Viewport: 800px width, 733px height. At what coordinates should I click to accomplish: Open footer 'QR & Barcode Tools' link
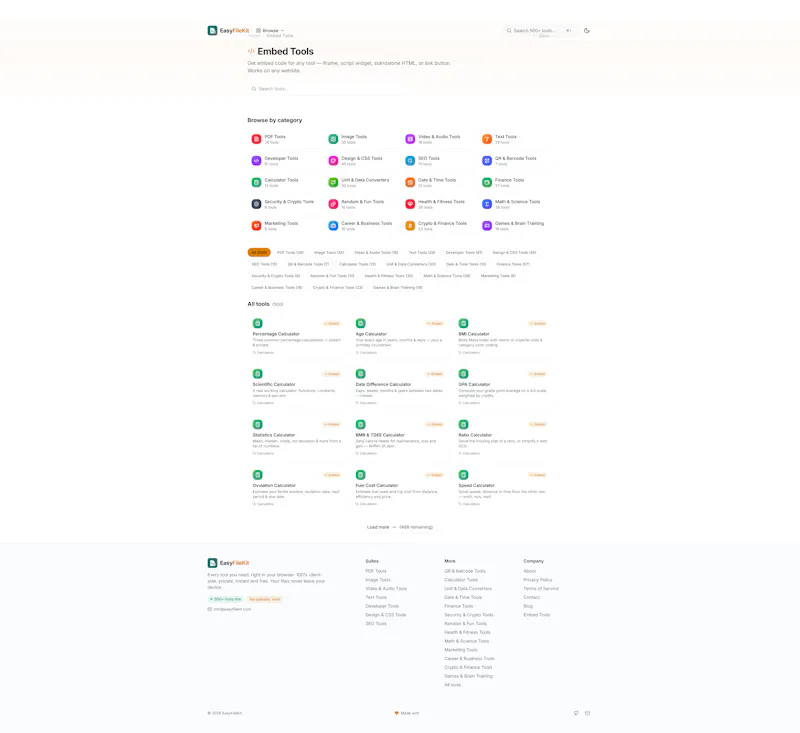tap(465, 571)
